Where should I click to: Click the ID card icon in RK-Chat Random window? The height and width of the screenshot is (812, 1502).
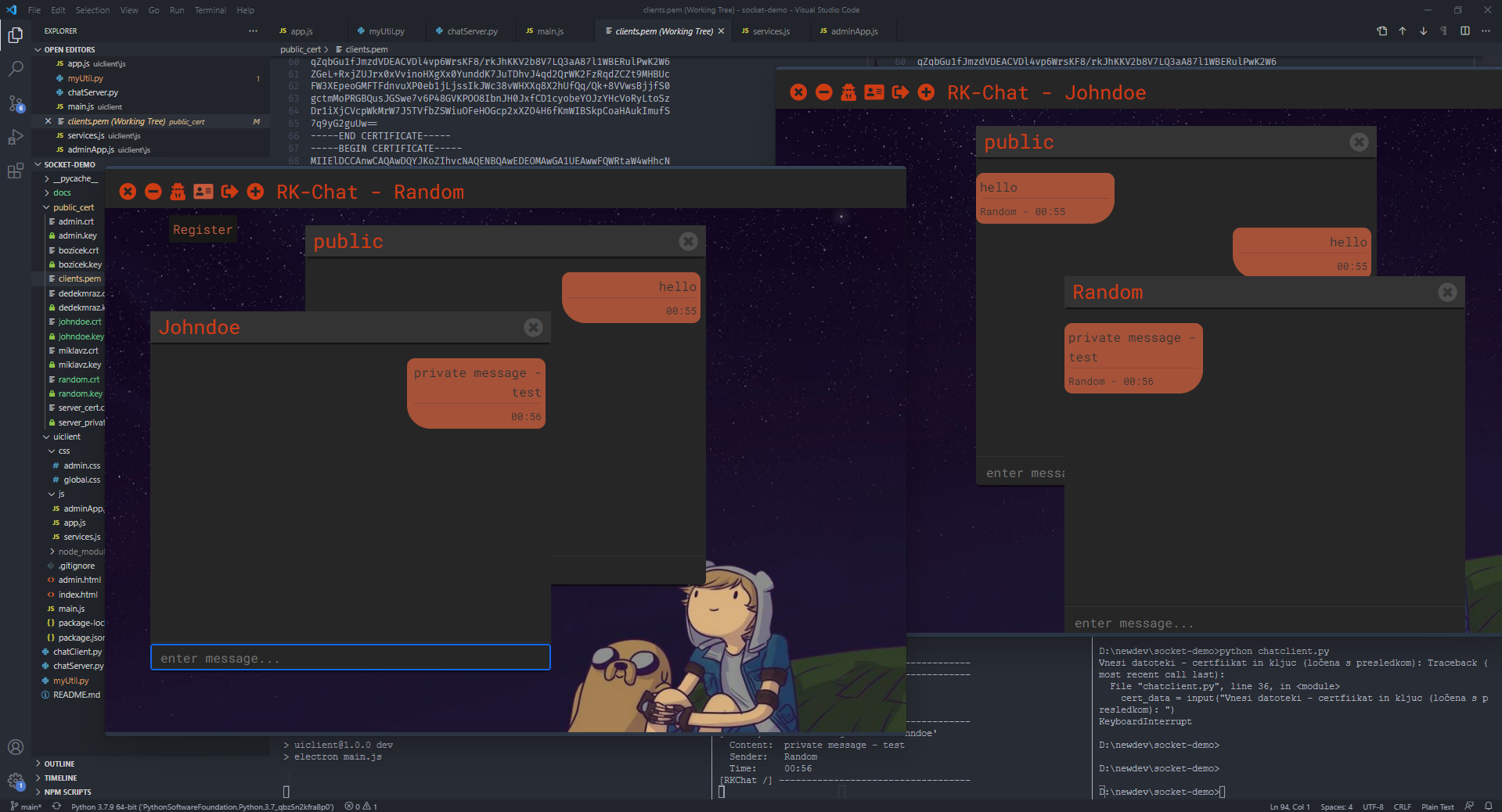[204, 192]
